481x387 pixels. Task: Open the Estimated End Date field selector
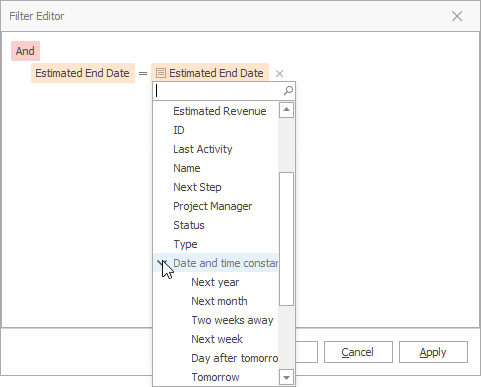coord(83,73)
